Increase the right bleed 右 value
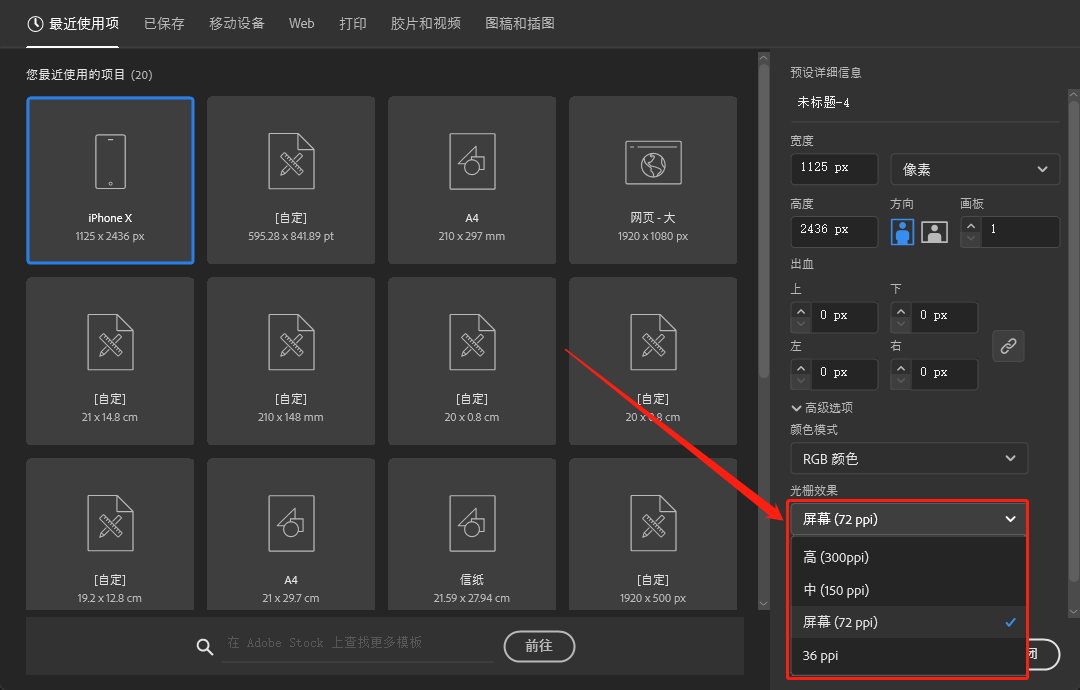 coord(901,368)
